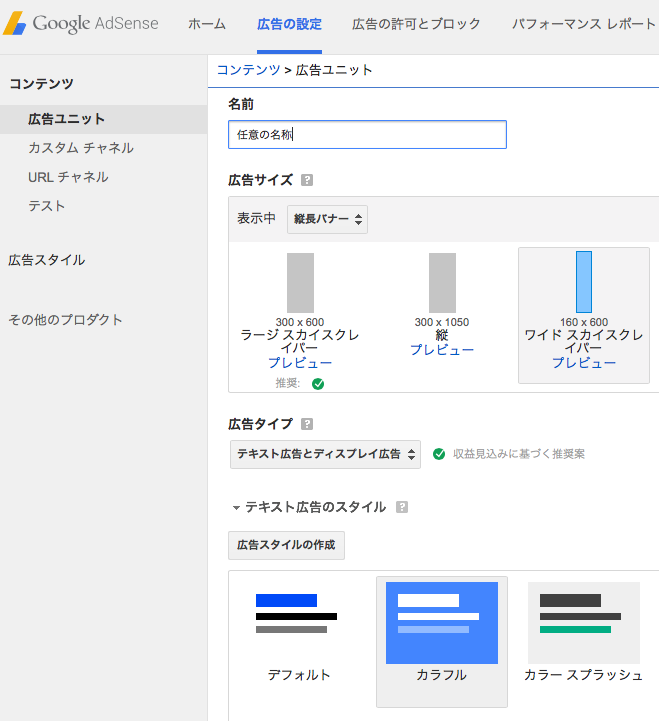Open the 縦長バナー size dropdown
The width and height of the screenshot is (659, 721).
click(x=327, y=219)
